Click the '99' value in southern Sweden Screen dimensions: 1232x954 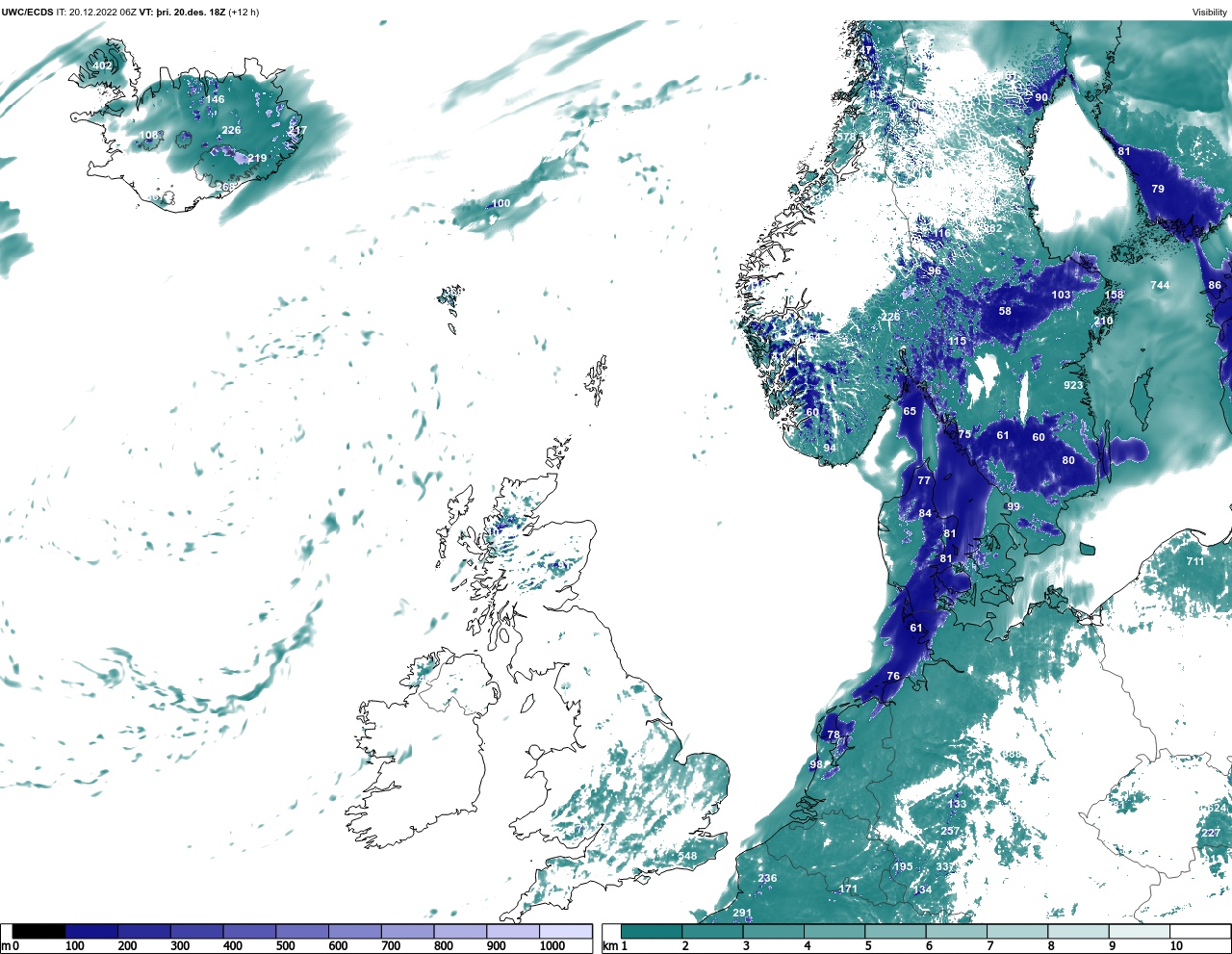pos(1013,506)
